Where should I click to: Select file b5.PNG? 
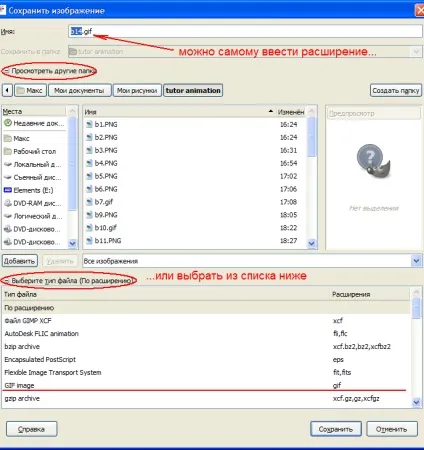[x=195, y=176]
